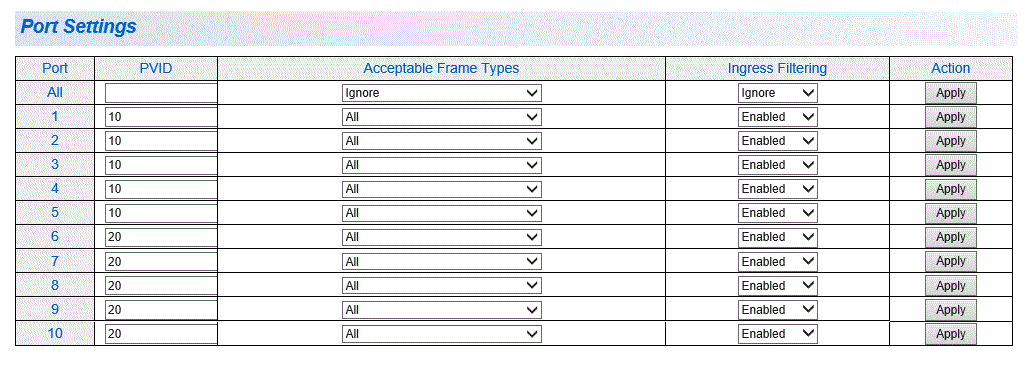This screenshot has width=1027, height=367.
Task: Apply settings for port 5
Action: [950, 213]
